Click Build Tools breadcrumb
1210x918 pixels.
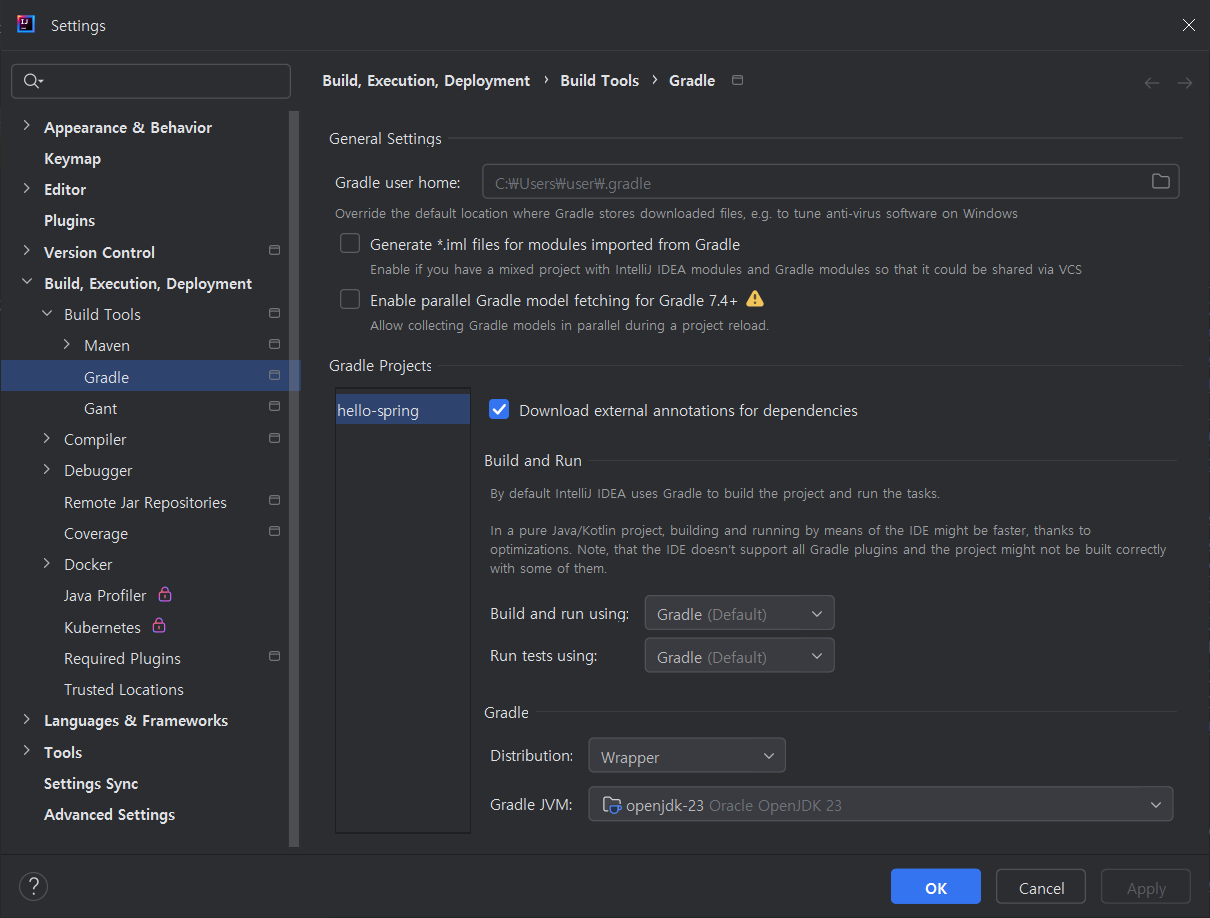(599, 80)
